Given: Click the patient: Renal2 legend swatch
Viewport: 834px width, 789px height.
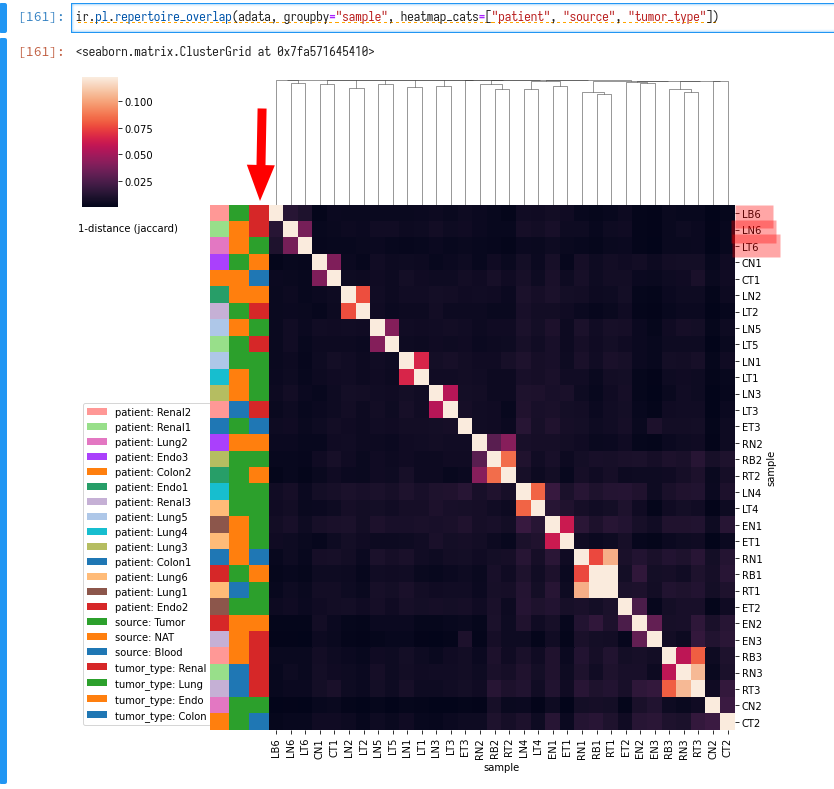Looking at the screenshot, I should (96, 412).
